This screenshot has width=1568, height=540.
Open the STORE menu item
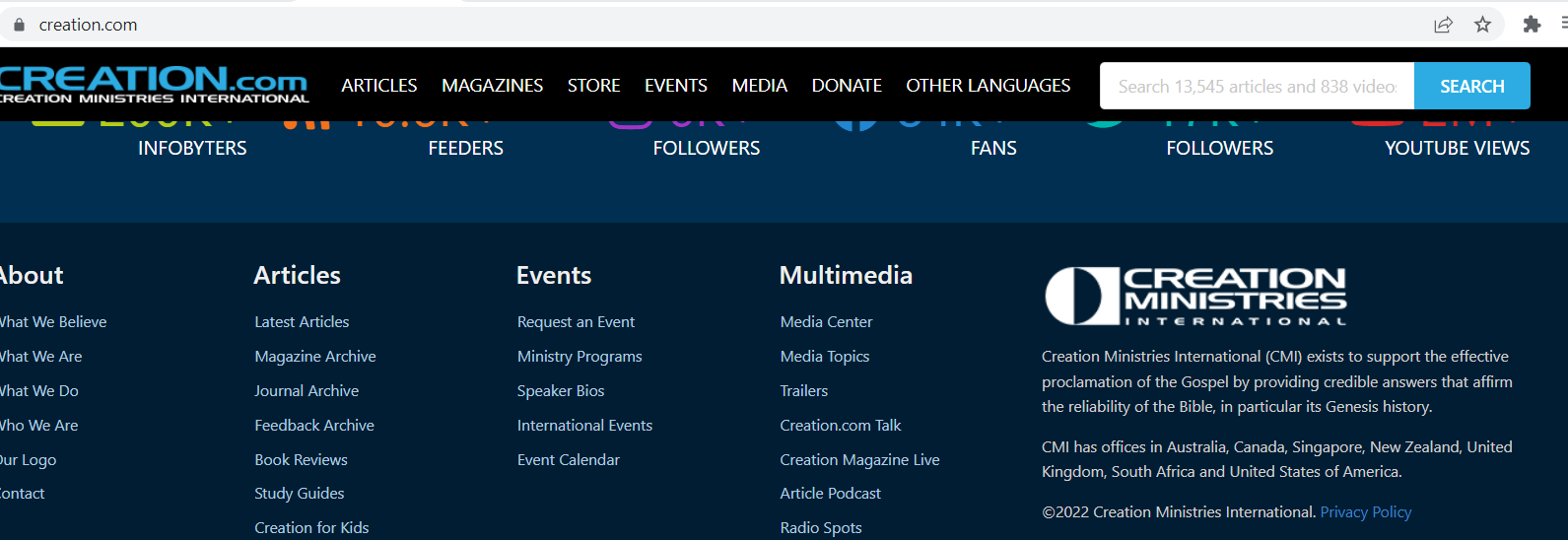[594, 86]
